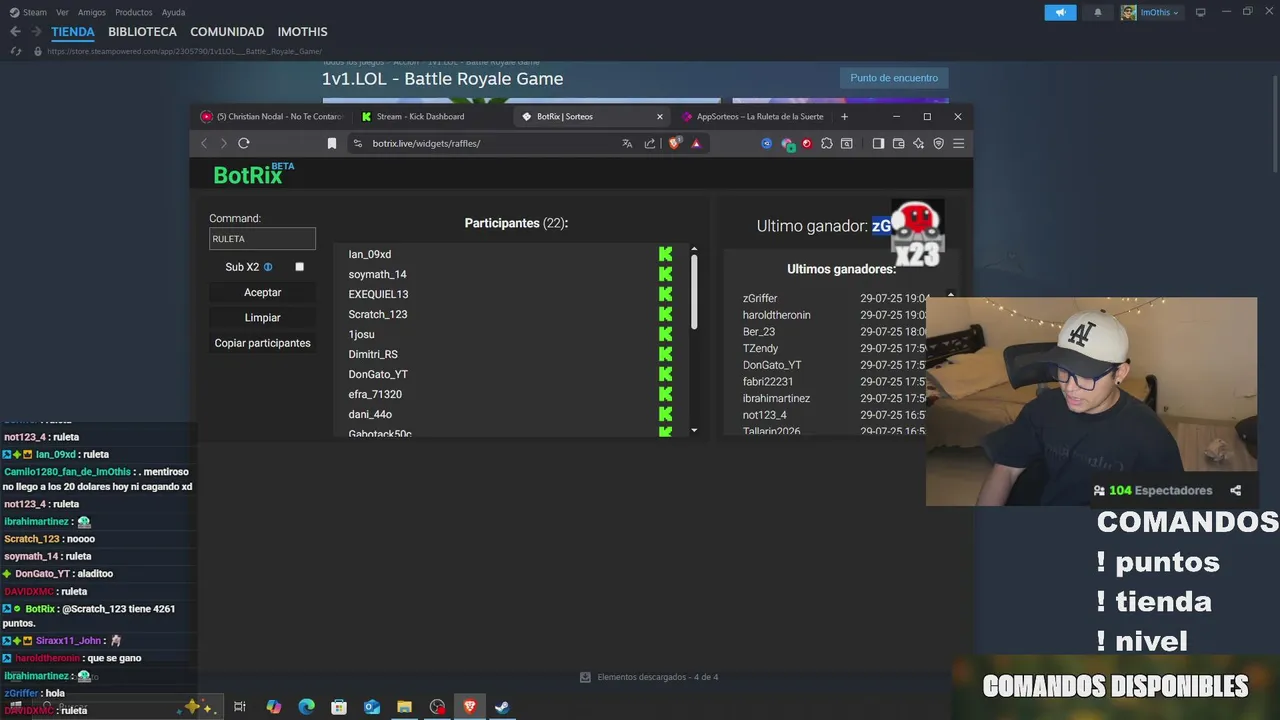Image resolution: width=1280 pixels, height=720 pixels.
Task: Click the Brave VPN shield icon
Action: click(938, 143)
